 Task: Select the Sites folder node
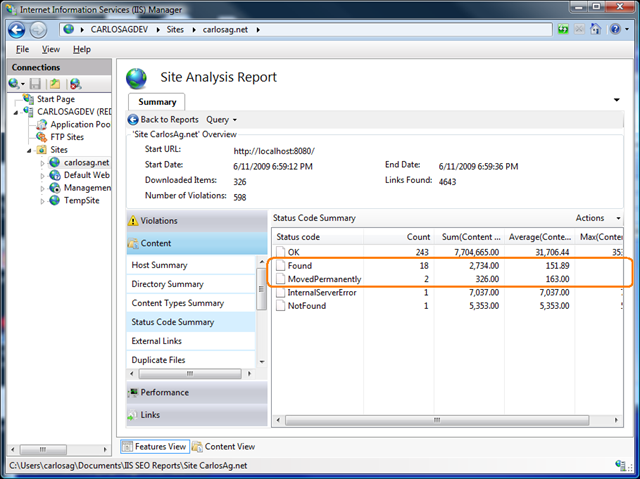[x=59, y=150]
